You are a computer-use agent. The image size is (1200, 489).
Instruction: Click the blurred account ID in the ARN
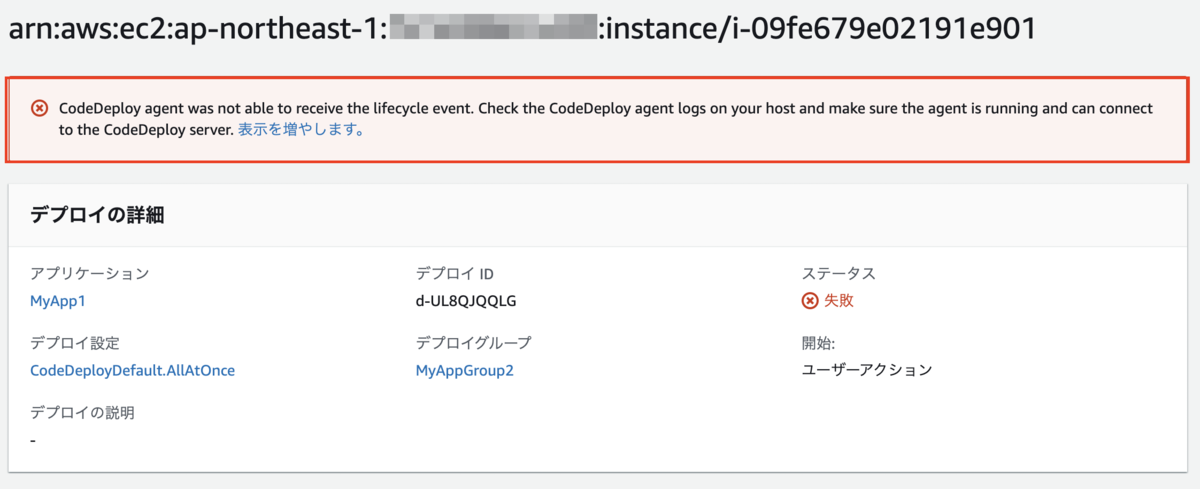pos(492,30)
